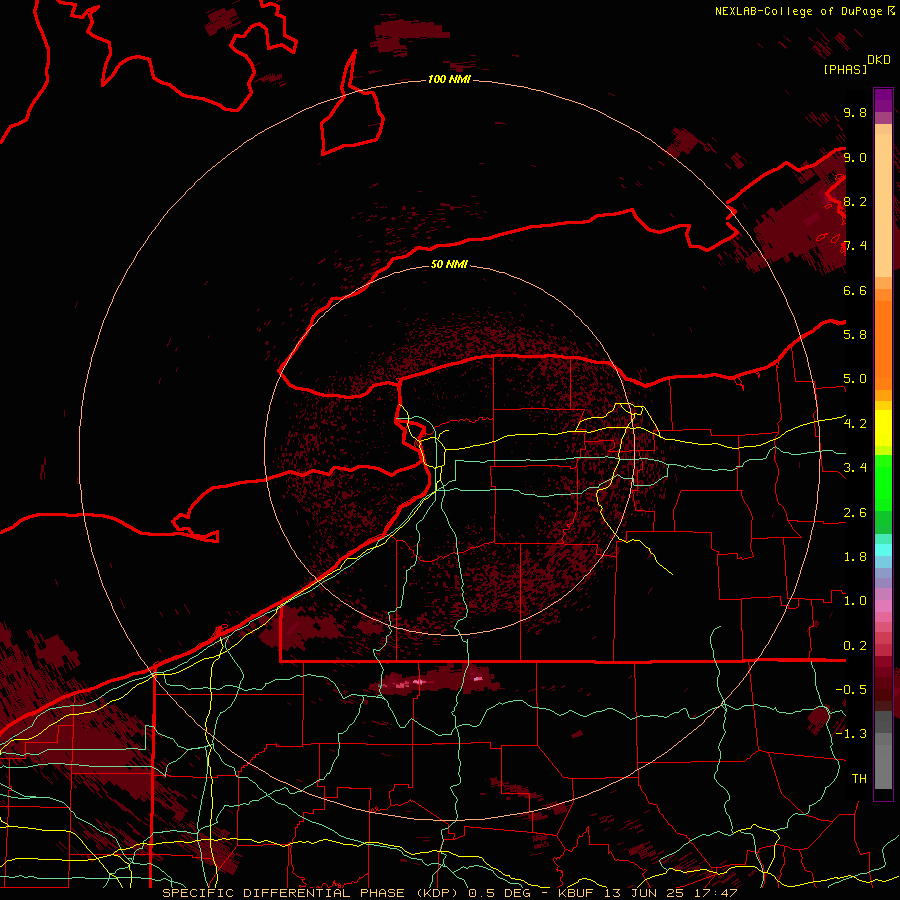Viewport: 900px width, 900px height.
Task: Select the 1.8 legend value
Action: pos(855,557)
